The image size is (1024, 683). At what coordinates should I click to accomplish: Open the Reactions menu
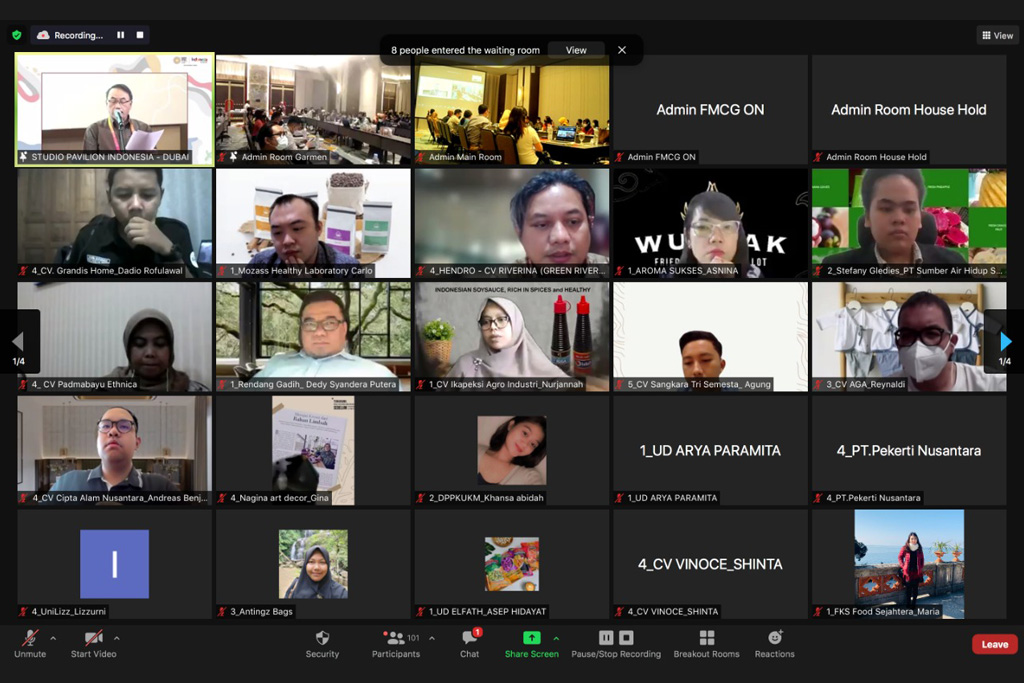[x=774, y=643]
